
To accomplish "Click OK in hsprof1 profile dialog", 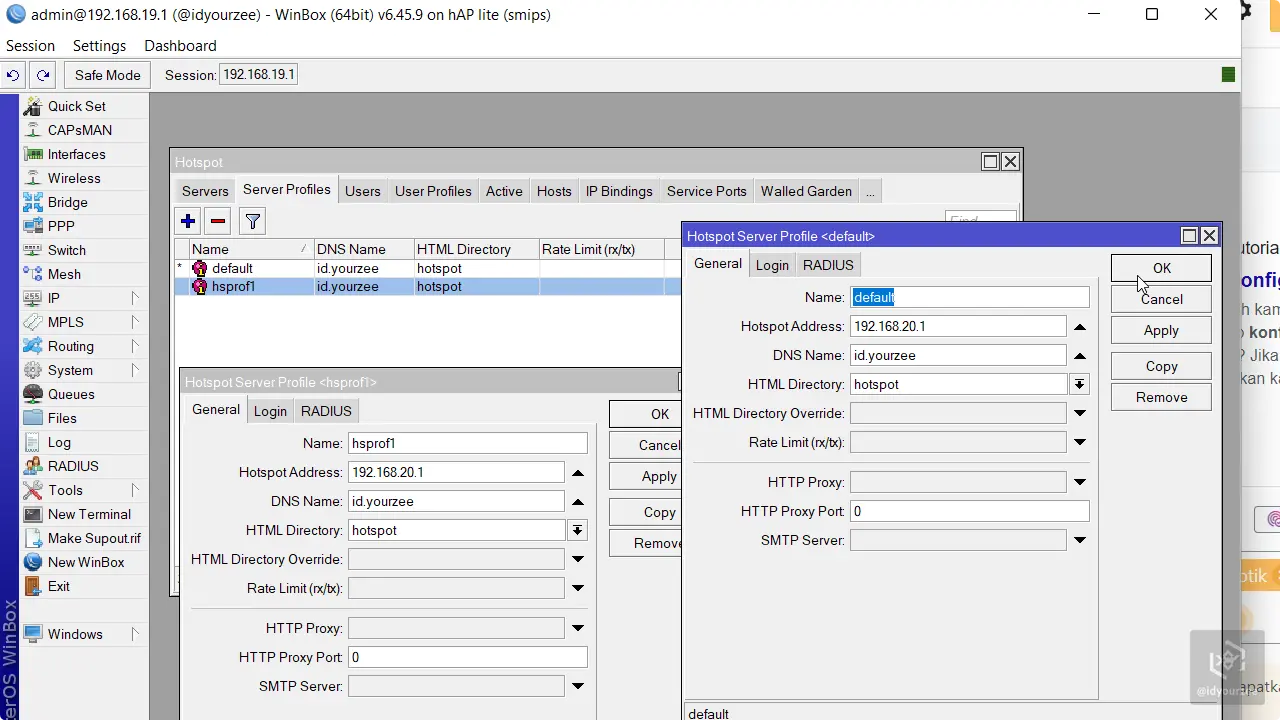I will (645, 414).
